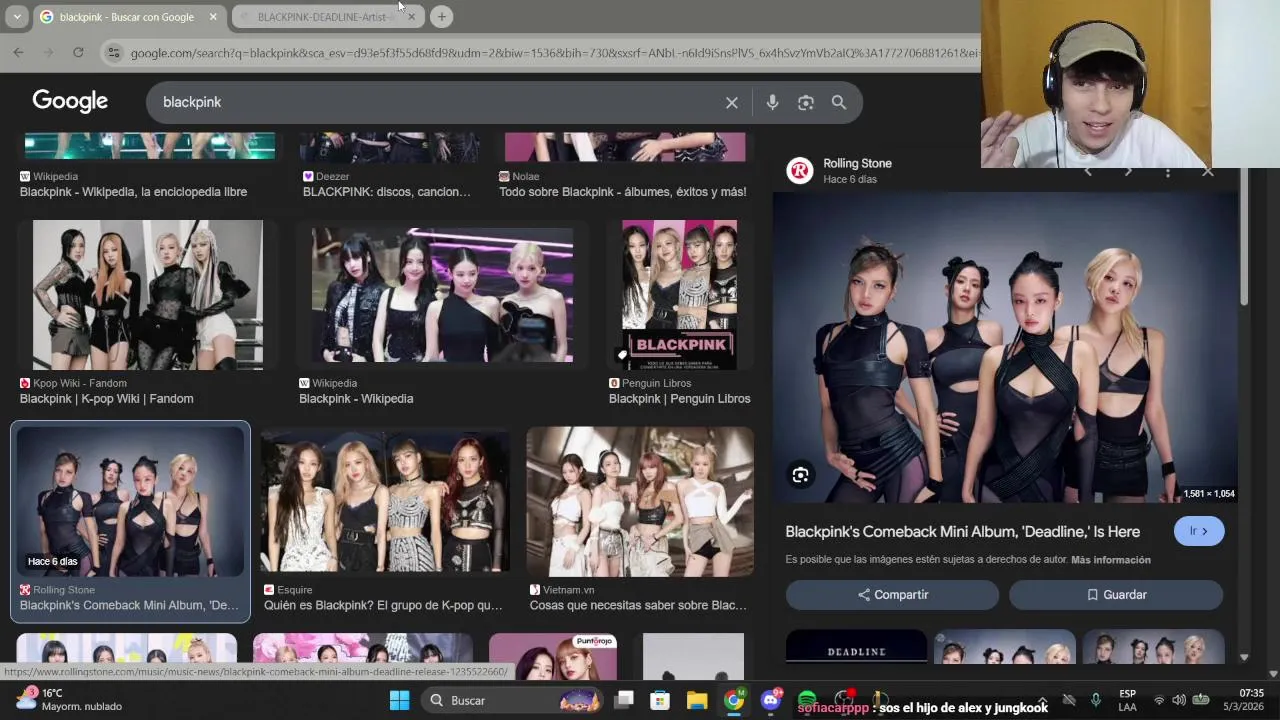The height and width of the screenshot is (720, 1280).
Task: Open Spotify from taskbar
Action: click(x=807, y=700)
